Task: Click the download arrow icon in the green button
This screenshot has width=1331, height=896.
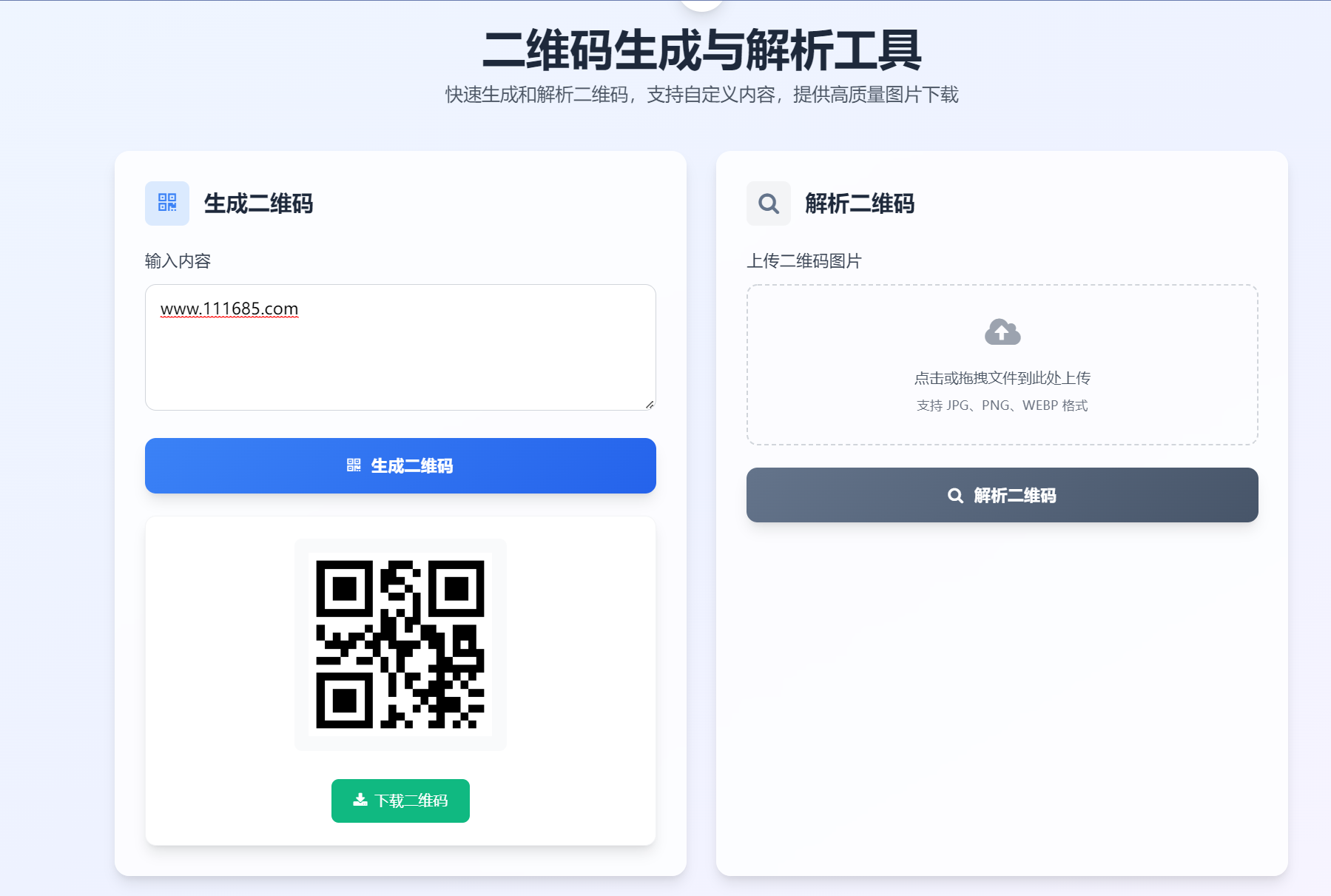Action: pos(360,800)
